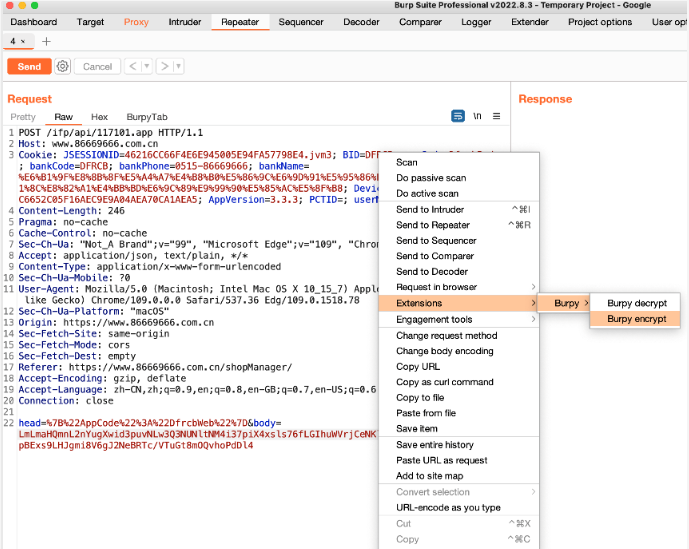Screen dimensions: 689x549
Task: Click the POST /ifp/api/117101.app request line
Action: 111,133
